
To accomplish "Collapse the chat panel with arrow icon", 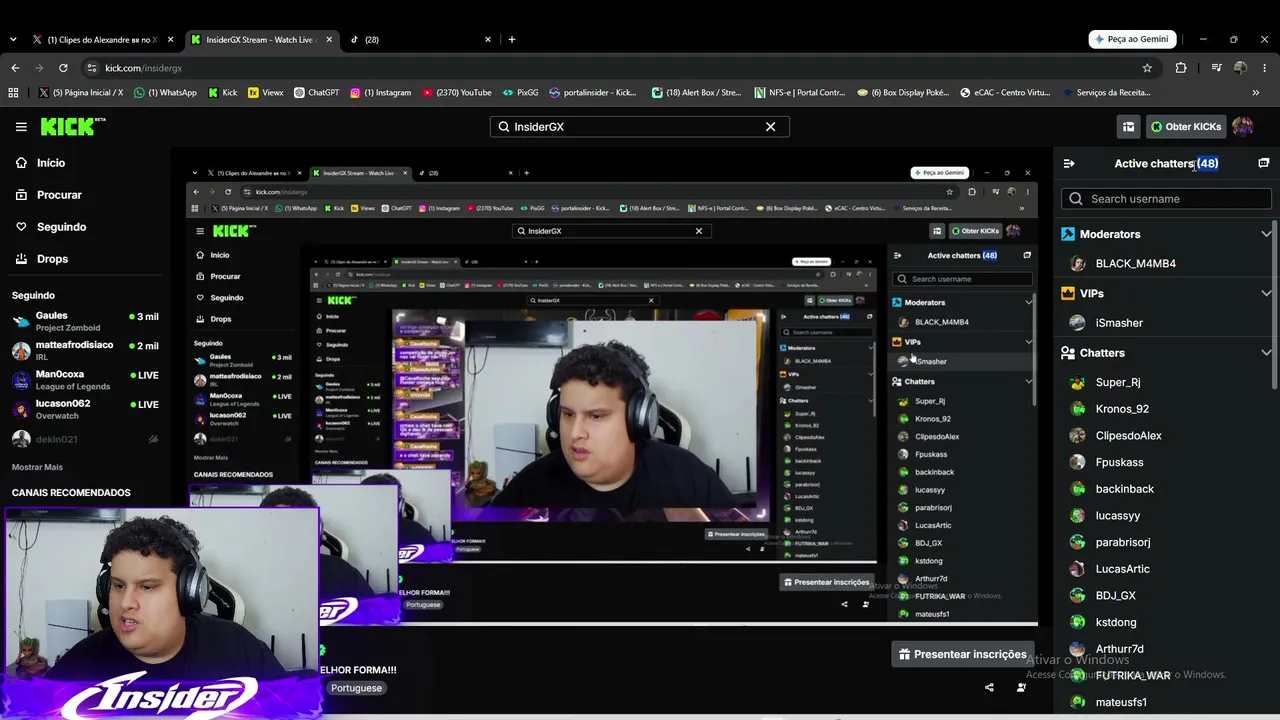I will [x=1069, y=164].
